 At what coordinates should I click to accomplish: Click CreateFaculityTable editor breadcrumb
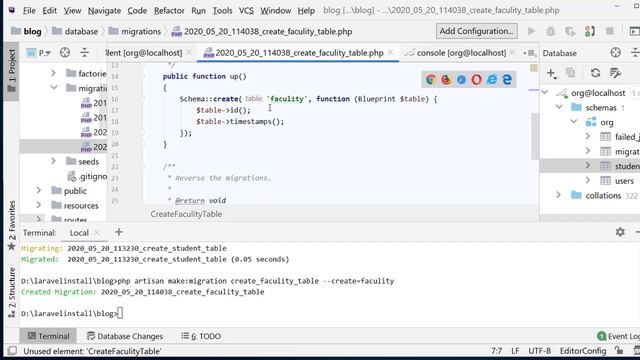tap(186, 214)
